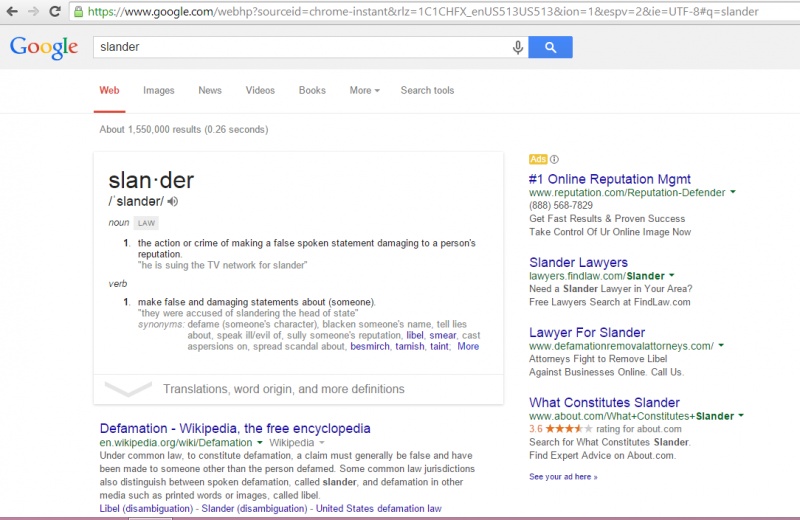Screen dimensions: 800x520
Task: Open dropdown arrow beside lawyers.findlaw.com/Slander
Action: 671,276
